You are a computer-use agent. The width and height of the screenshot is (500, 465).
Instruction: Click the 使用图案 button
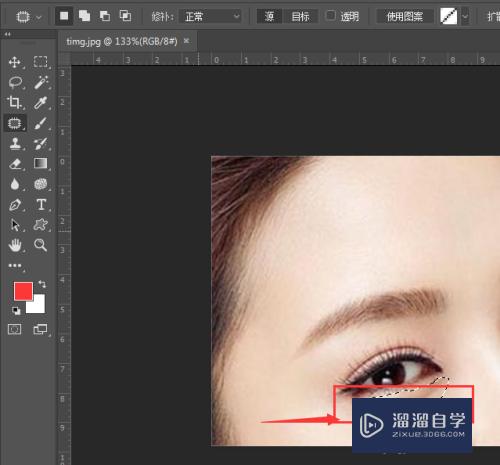(x=405, y=16)
